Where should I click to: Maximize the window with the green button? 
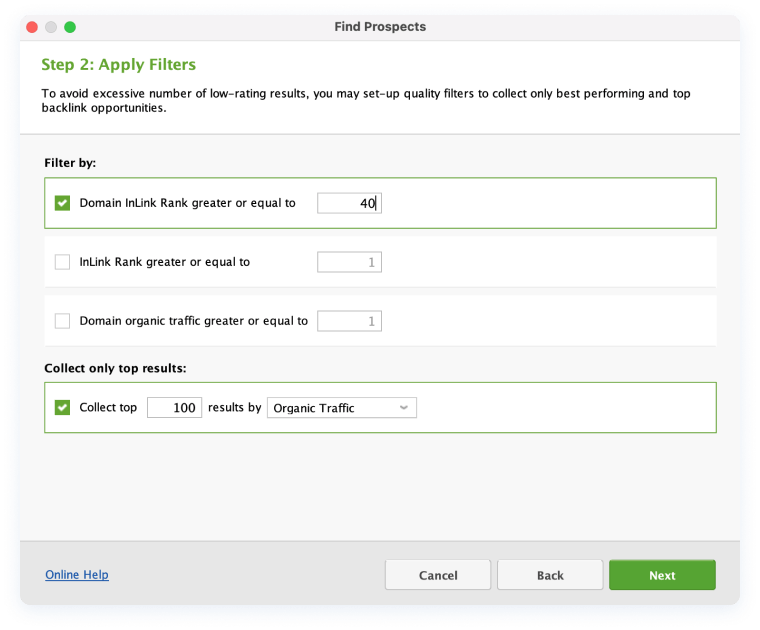tap(70, 27)
